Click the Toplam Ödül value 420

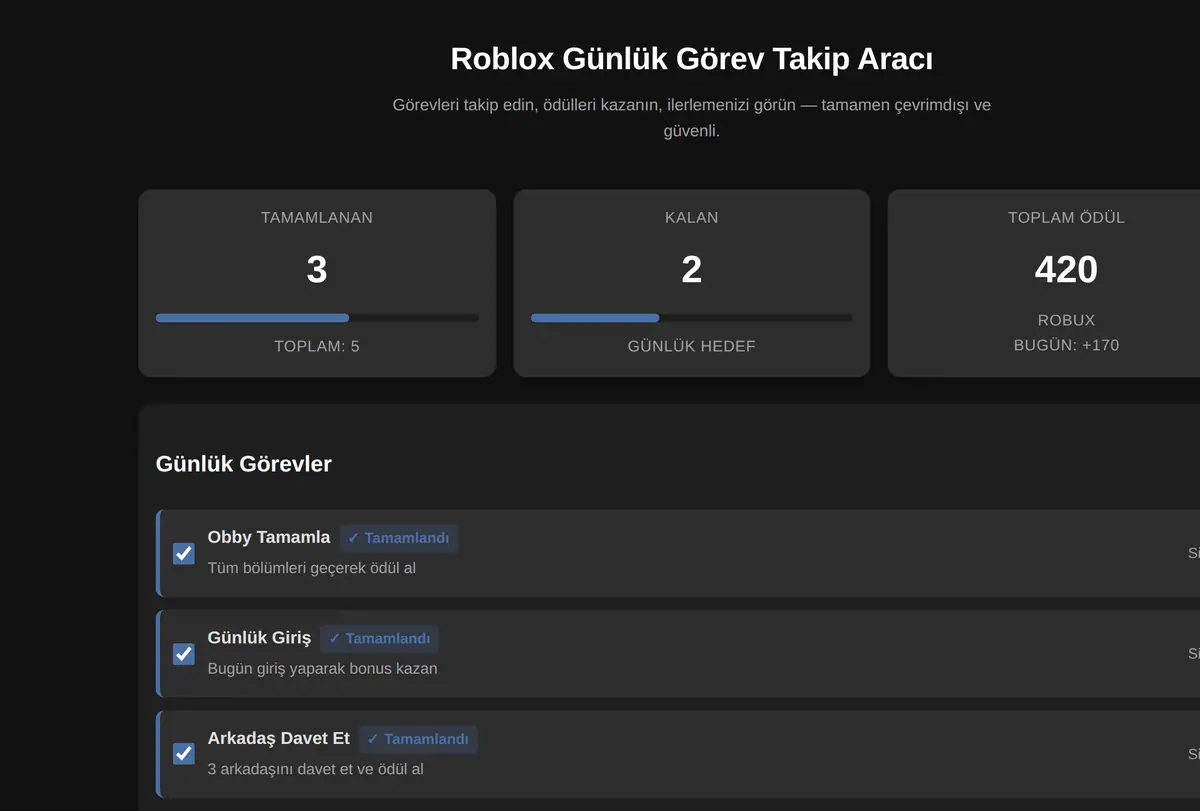pos(1066,270)
